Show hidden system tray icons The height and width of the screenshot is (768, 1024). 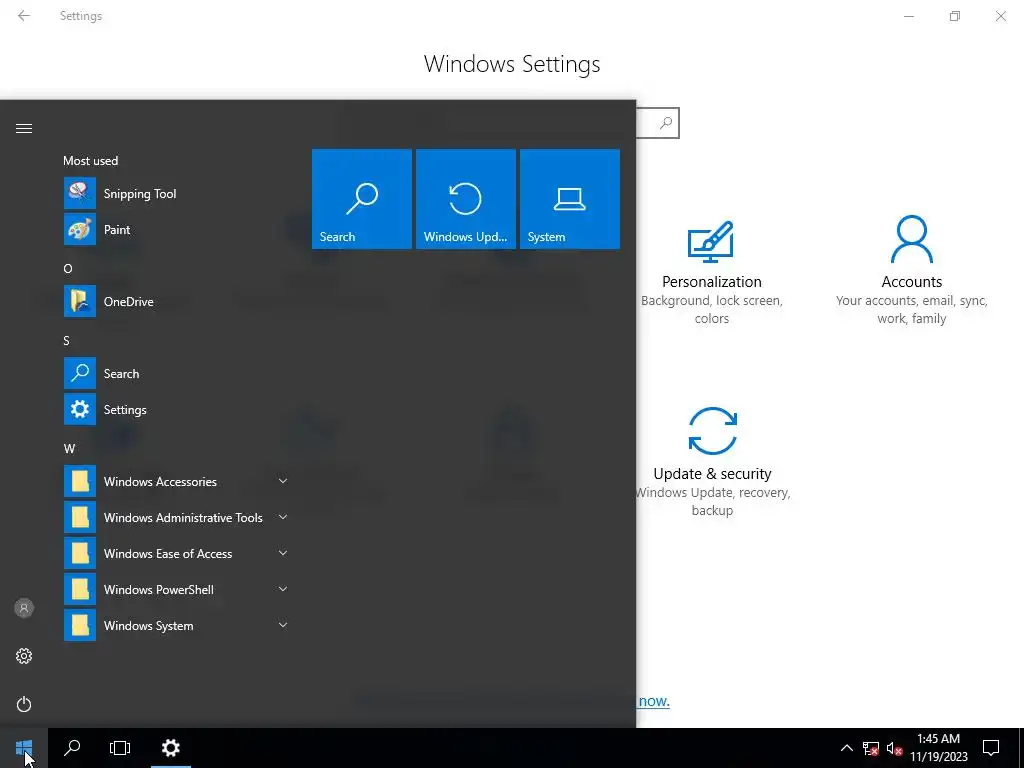click(x=846, y=748)
